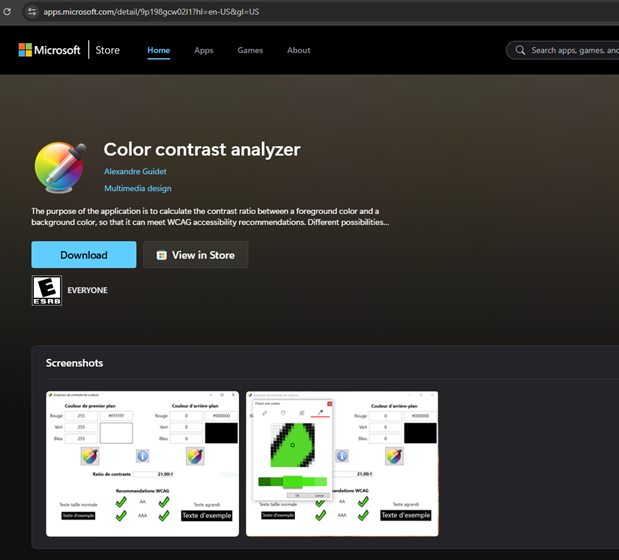Open the About tab

(298, 51)
